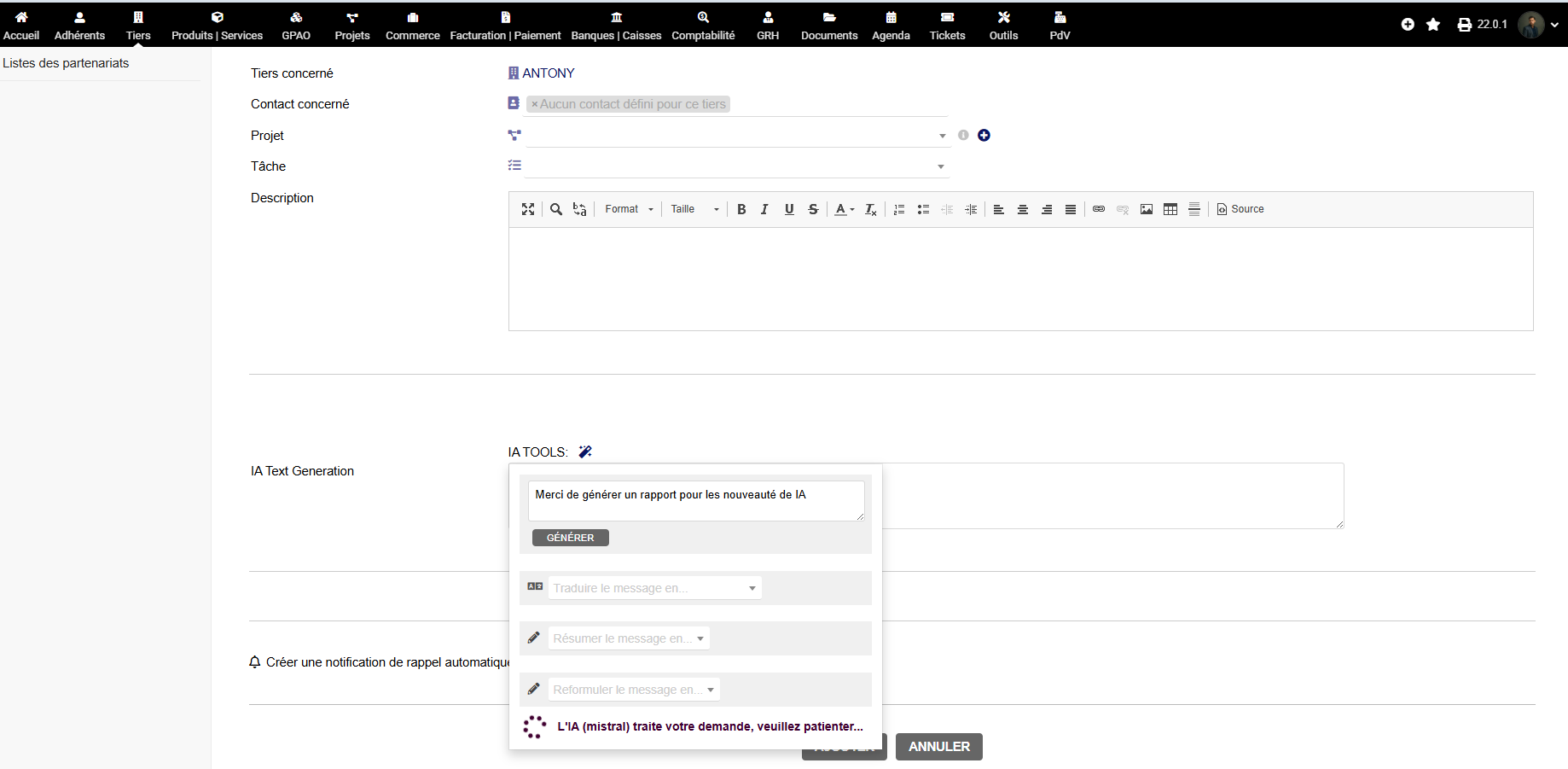
Task: Toggle underline formatting
Action: (x=789, y=209)
